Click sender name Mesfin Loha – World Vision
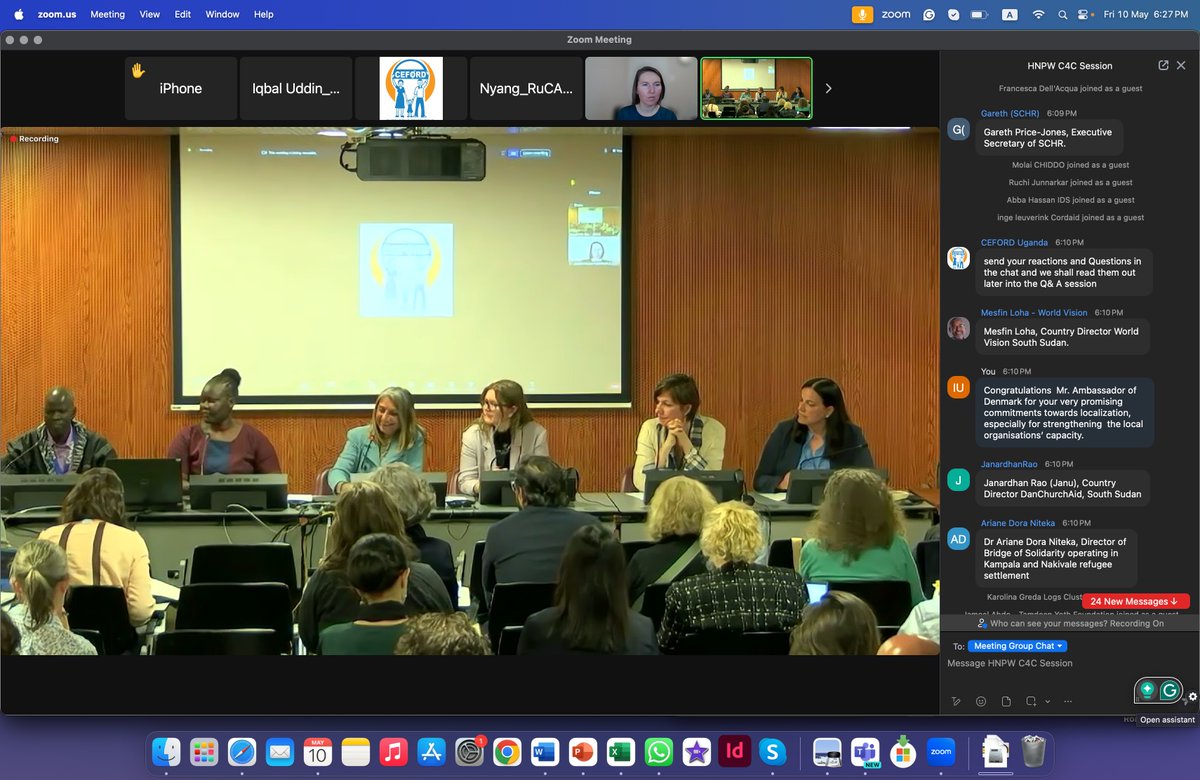Image resolution: width=1200 pixels, height=780 pixels. point(1034,312)
